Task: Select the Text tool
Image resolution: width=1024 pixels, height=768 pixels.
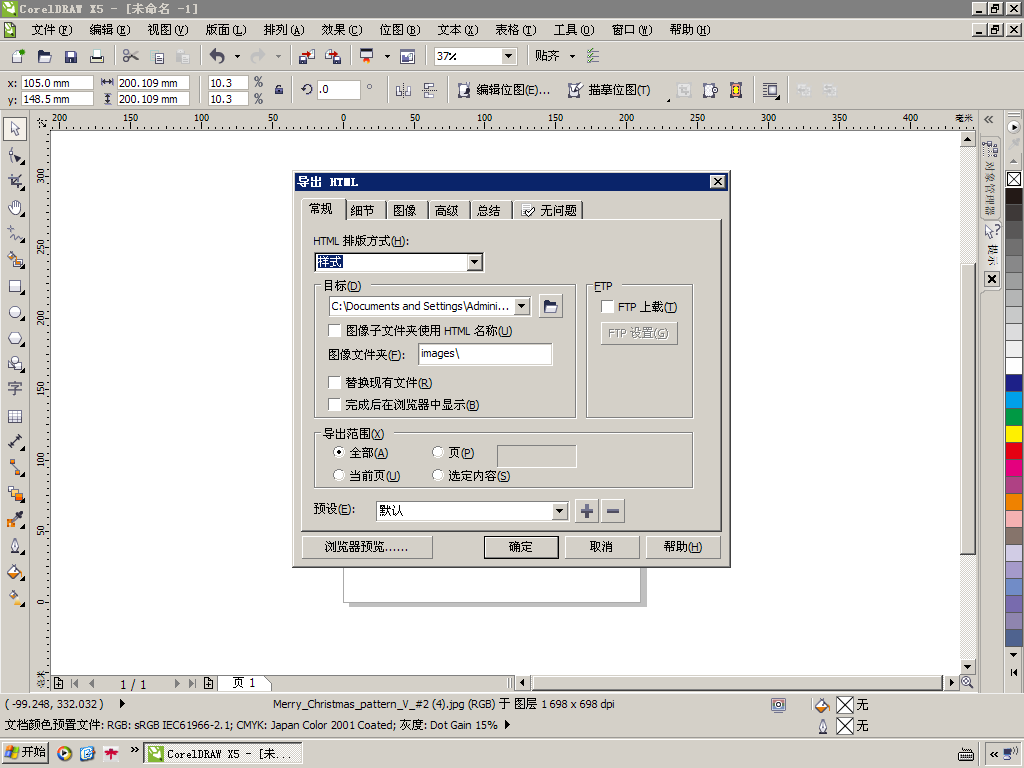Action: click(15, 389)
